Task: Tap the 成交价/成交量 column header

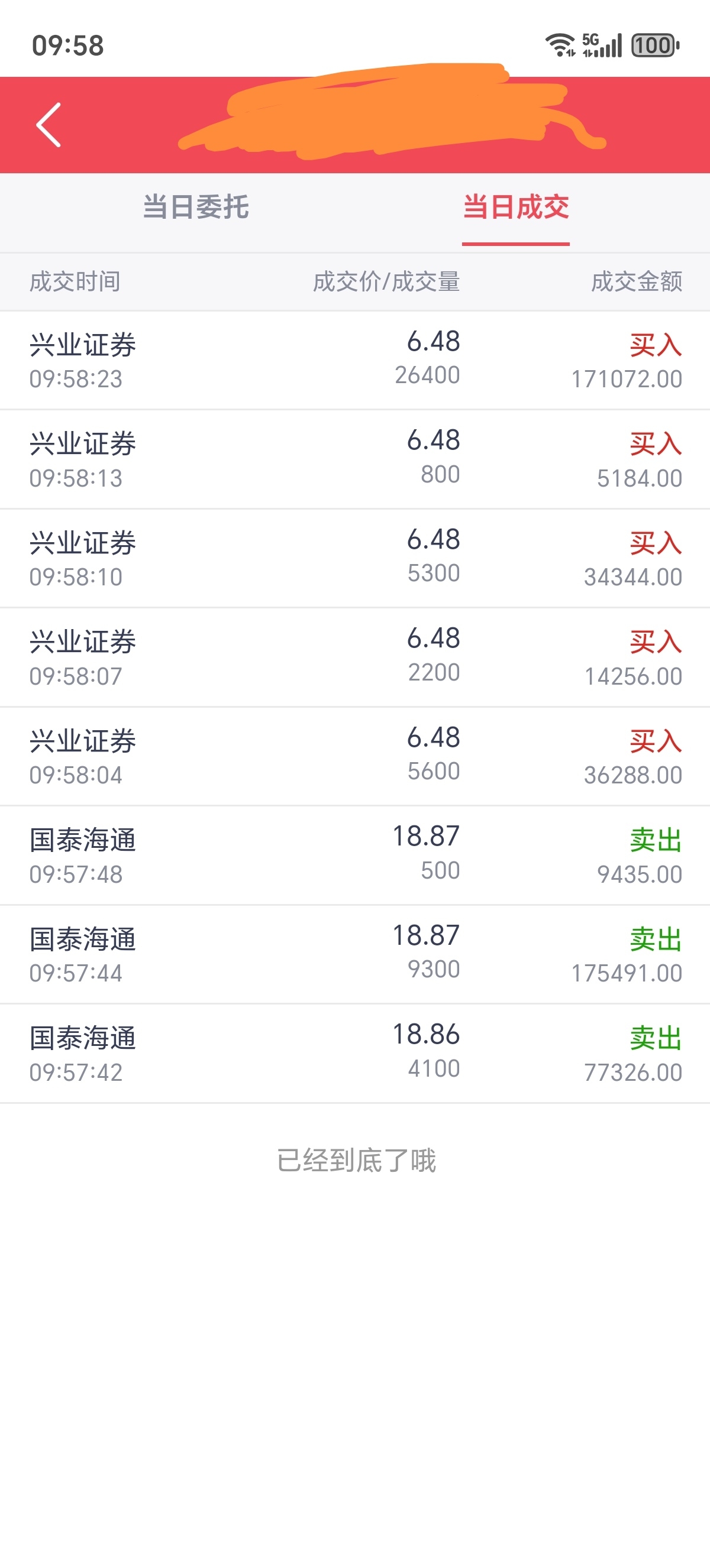Action: [x=386, y=282]
